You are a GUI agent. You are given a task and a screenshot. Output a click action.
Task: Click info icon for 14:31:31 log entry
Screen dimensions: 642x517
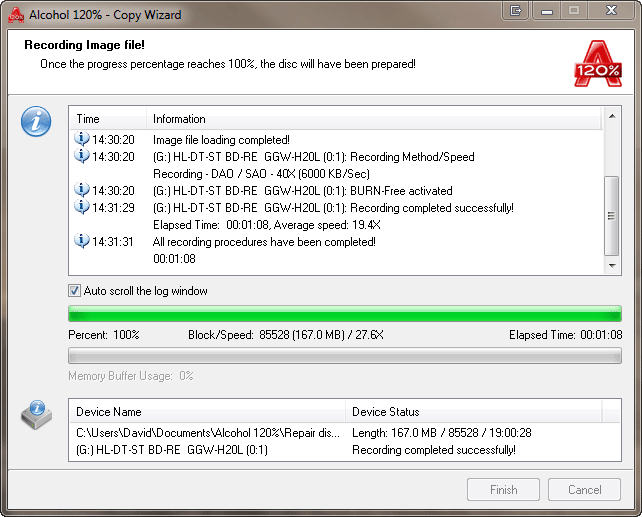point(82,241)
